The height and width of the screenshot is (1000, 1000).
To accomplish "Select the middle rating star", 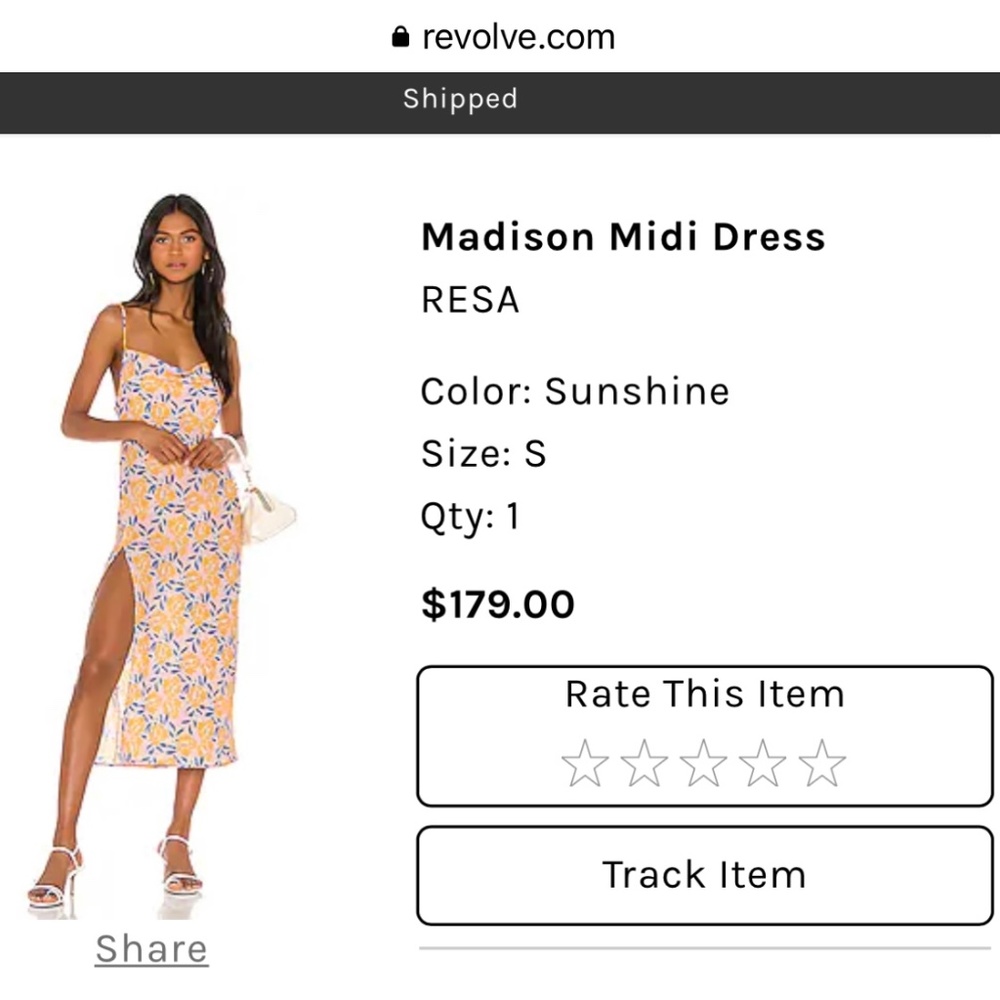I will tap(703, 762).
